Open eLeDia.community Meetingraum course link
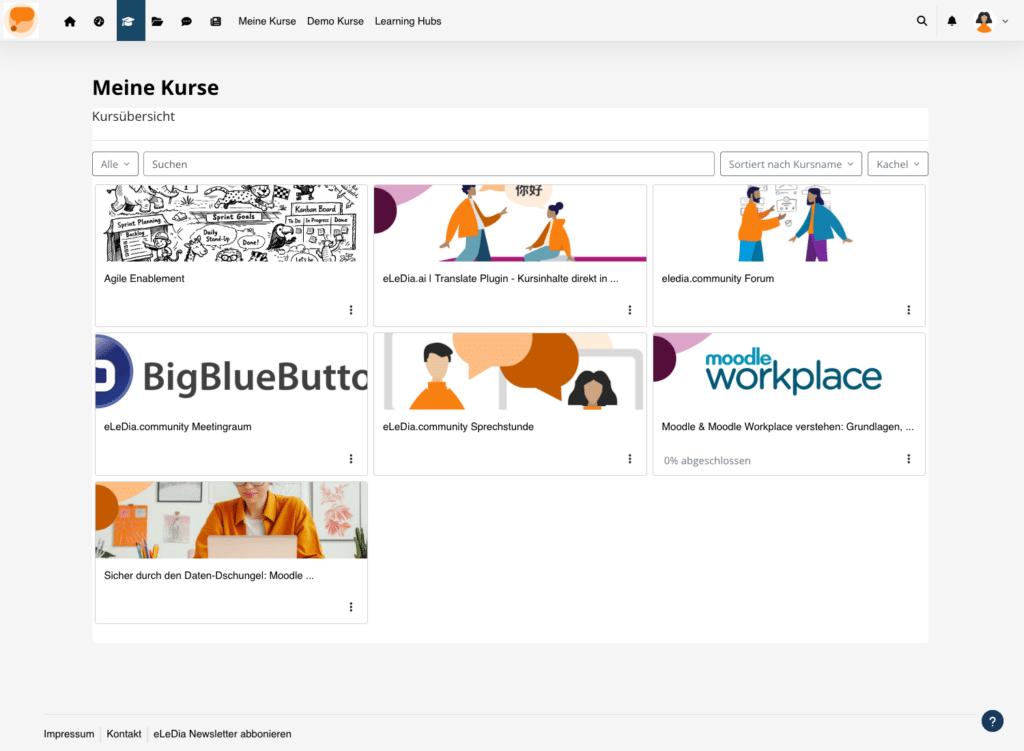 click(178, 426)
